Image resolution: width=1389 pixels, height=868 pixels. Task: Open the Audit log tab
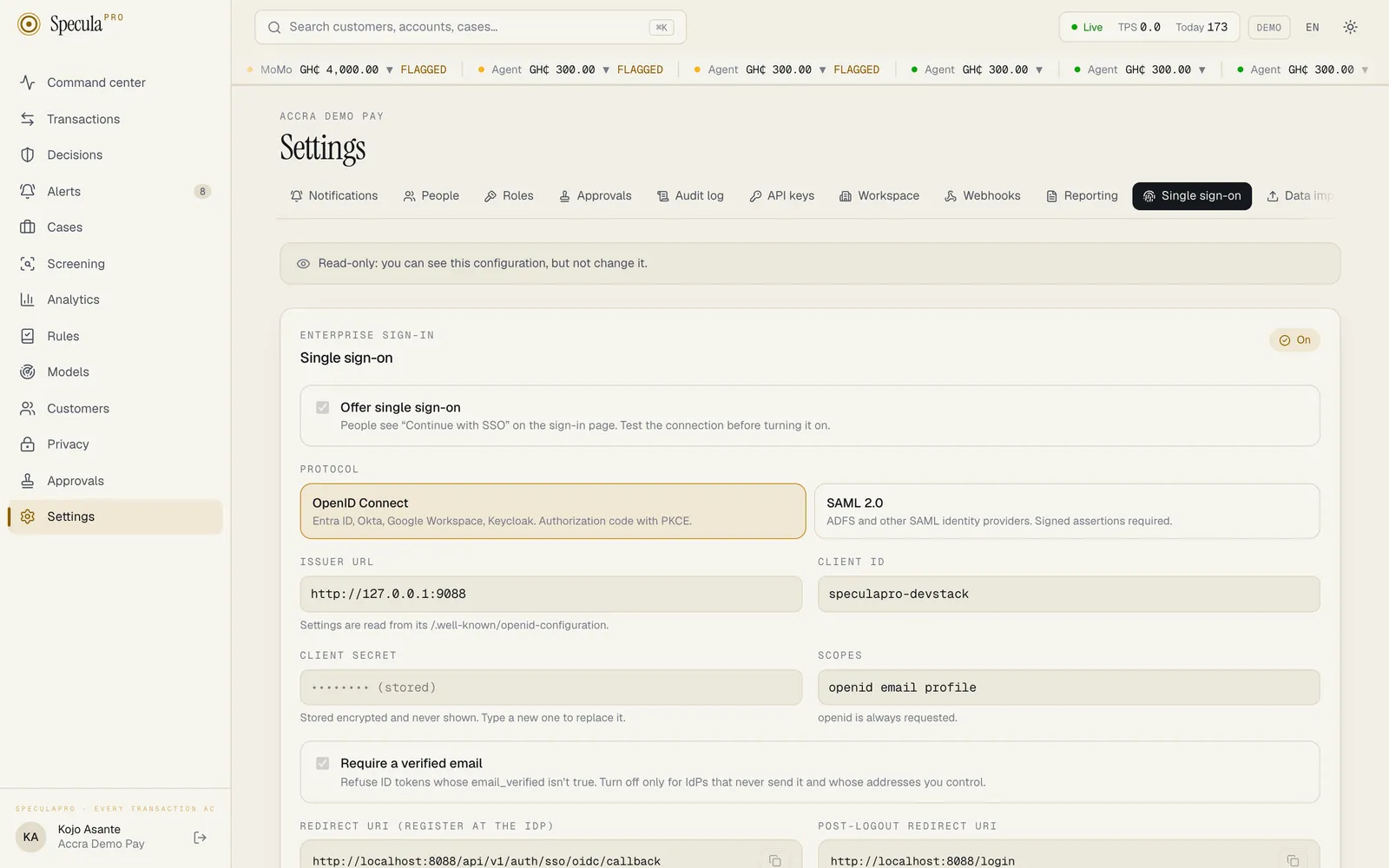click(x=690, y=196)
